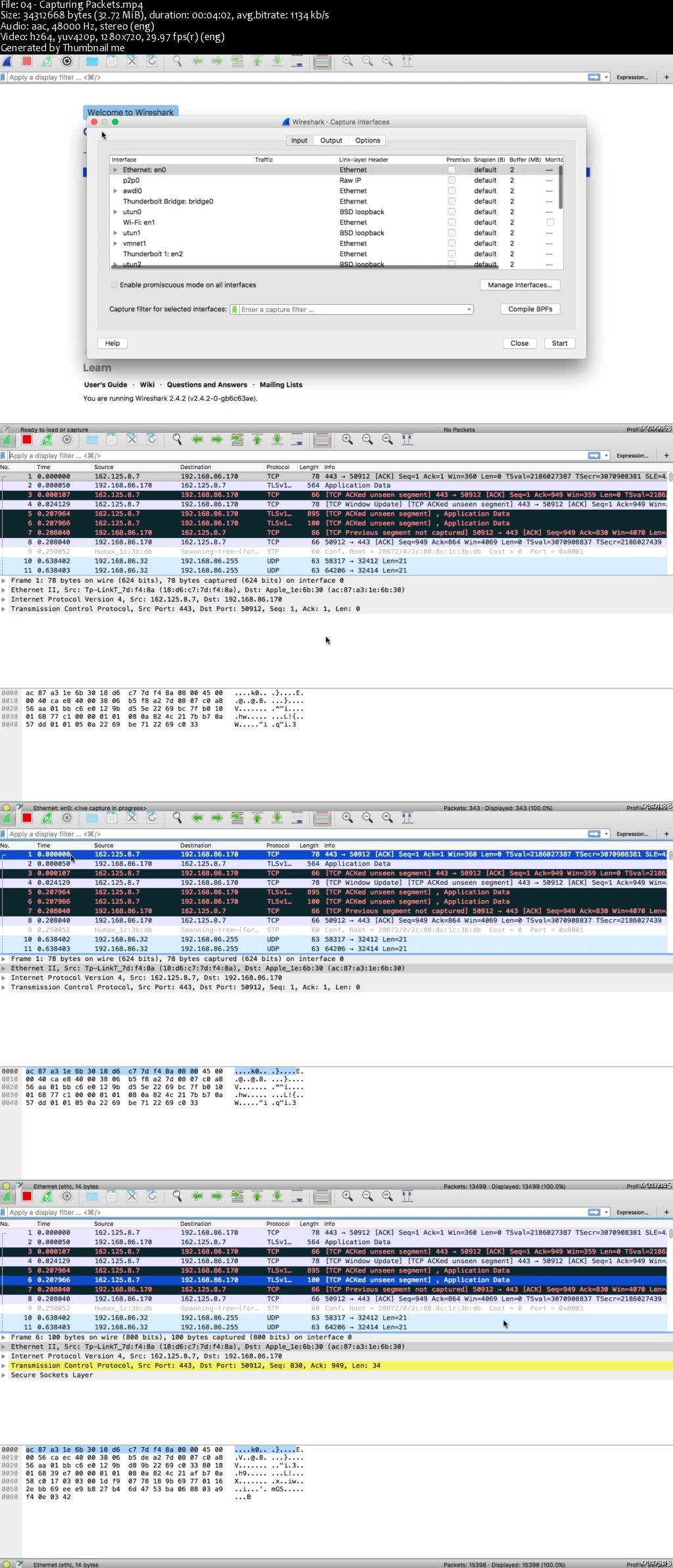
Task: Expand Frame 6 details tree in fourth frame
Action: pyautogui.click(x=4, y=1337)
